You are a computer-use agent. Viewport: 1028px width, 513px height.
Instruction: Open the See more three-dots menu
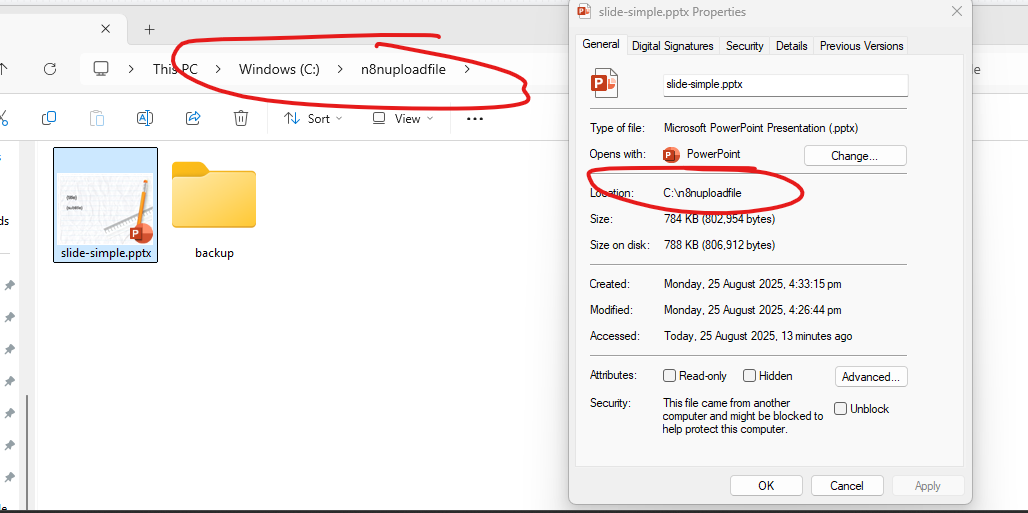pyautogui.click(x=475, y=119)
